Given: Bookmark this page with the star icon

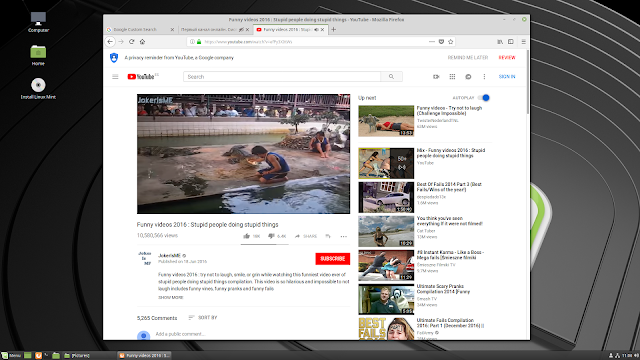Looking at the screenshot, I should pyautogui.click(x=451, y=42).
